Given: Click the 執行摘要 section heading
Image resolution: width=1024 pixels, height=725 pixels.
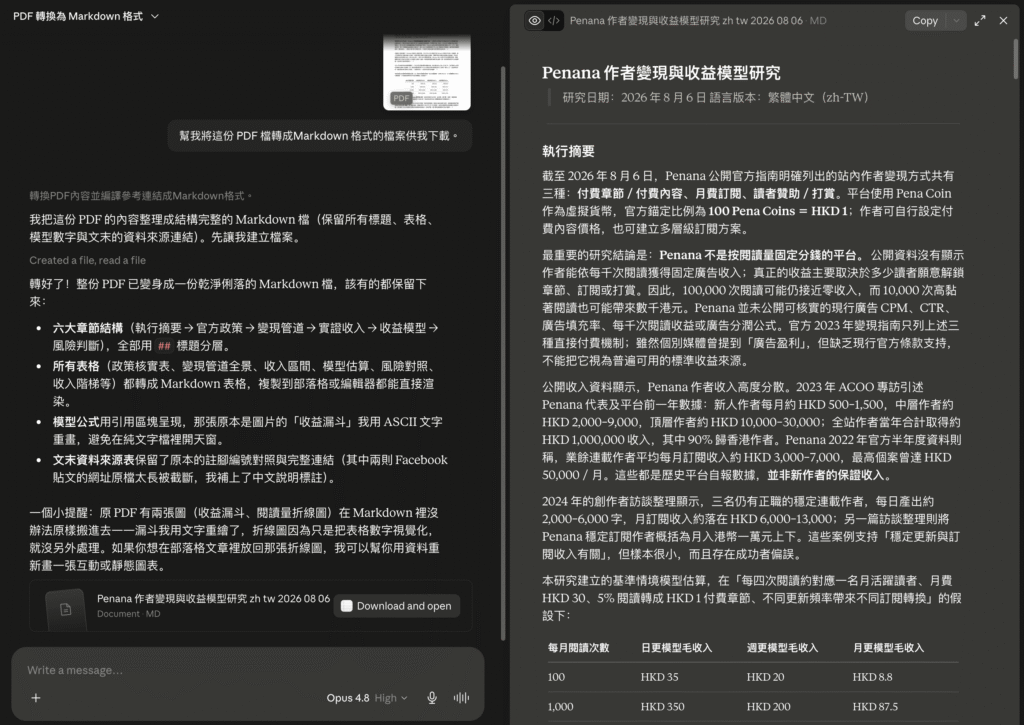Looking at the screenshot, I should tap(568, 152).
